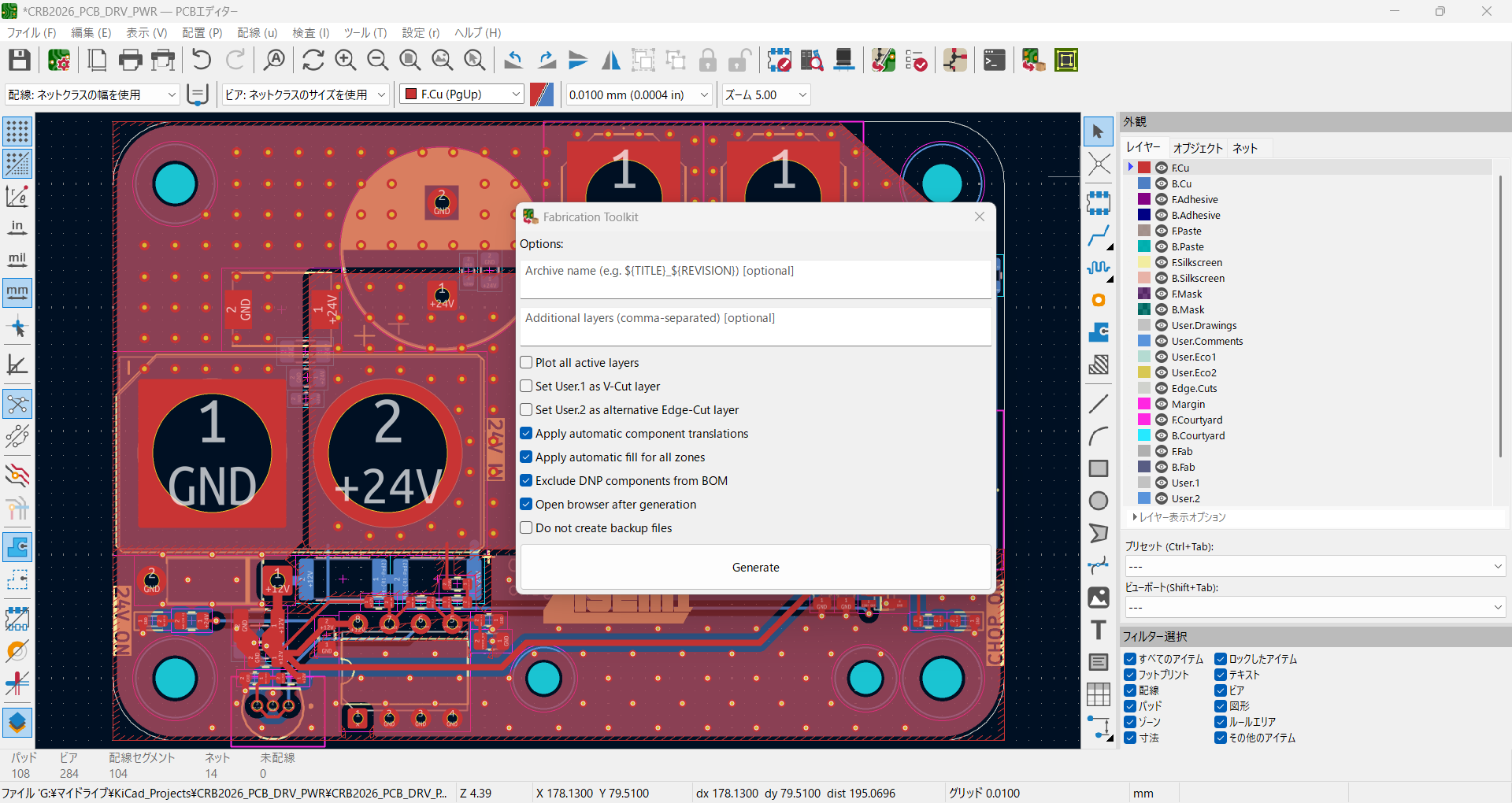Click the Save floppy disk icon
The height and width of the screenshot is (803, 1512).
20,60
